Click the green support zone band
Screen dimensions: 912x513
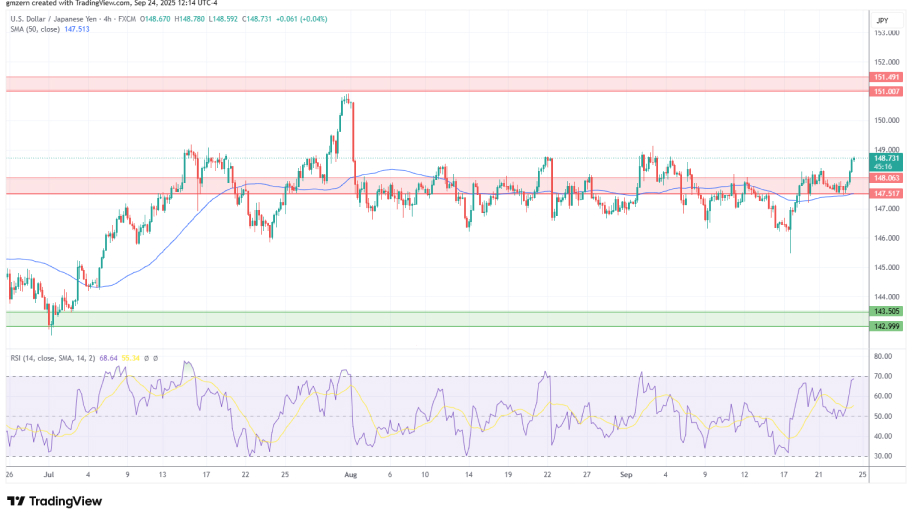tap(430, 319)
